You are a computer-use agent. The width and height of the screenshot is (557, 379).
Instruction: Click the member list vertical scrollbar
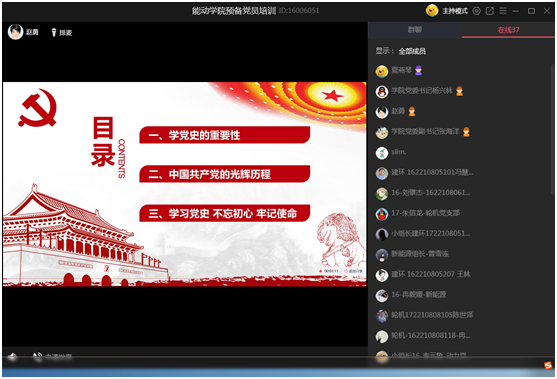point(553,129)
